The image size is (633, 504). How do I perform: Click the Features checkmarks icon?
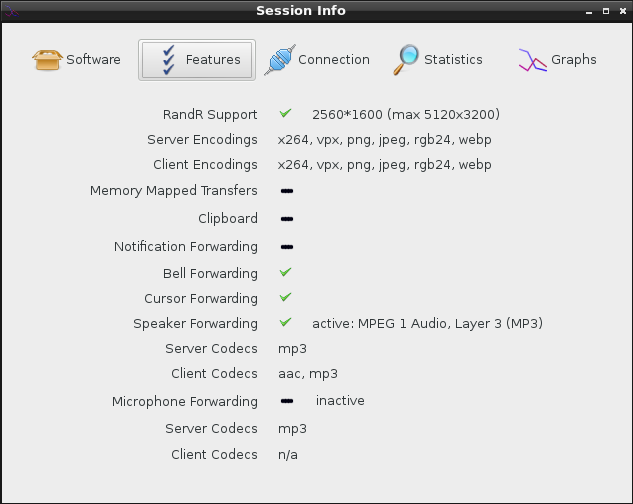(x=169, y=60)
